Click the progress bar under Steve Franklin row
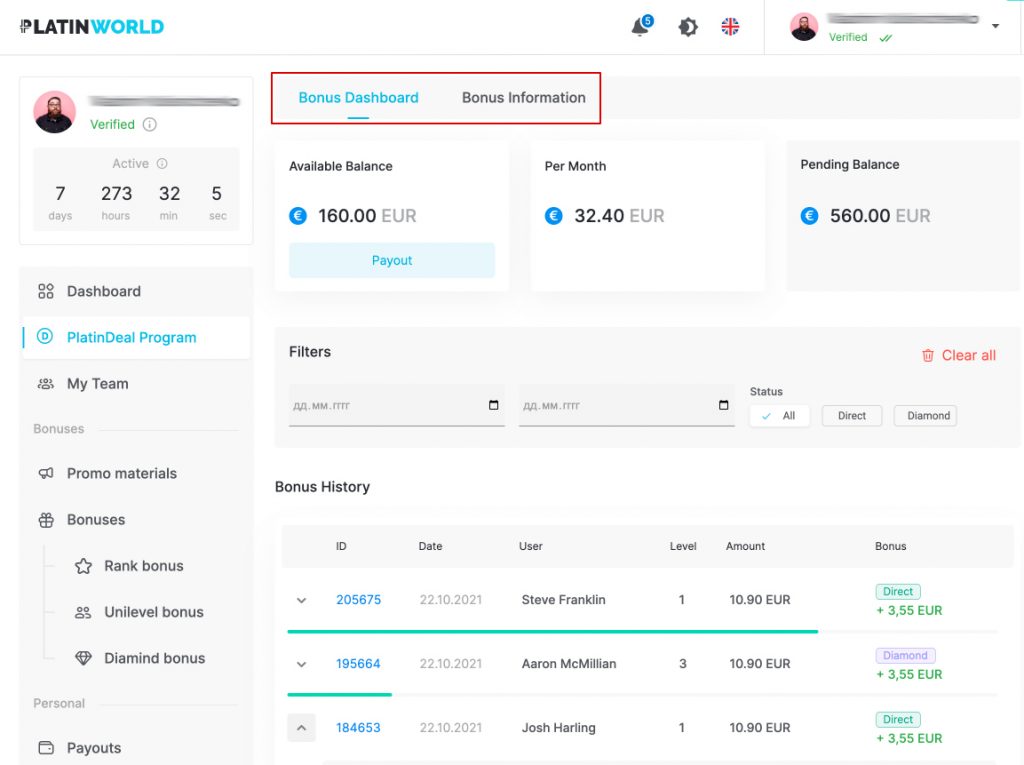Image resolution: width=1024 pixels, height=765 pixels. pos(552,632)
